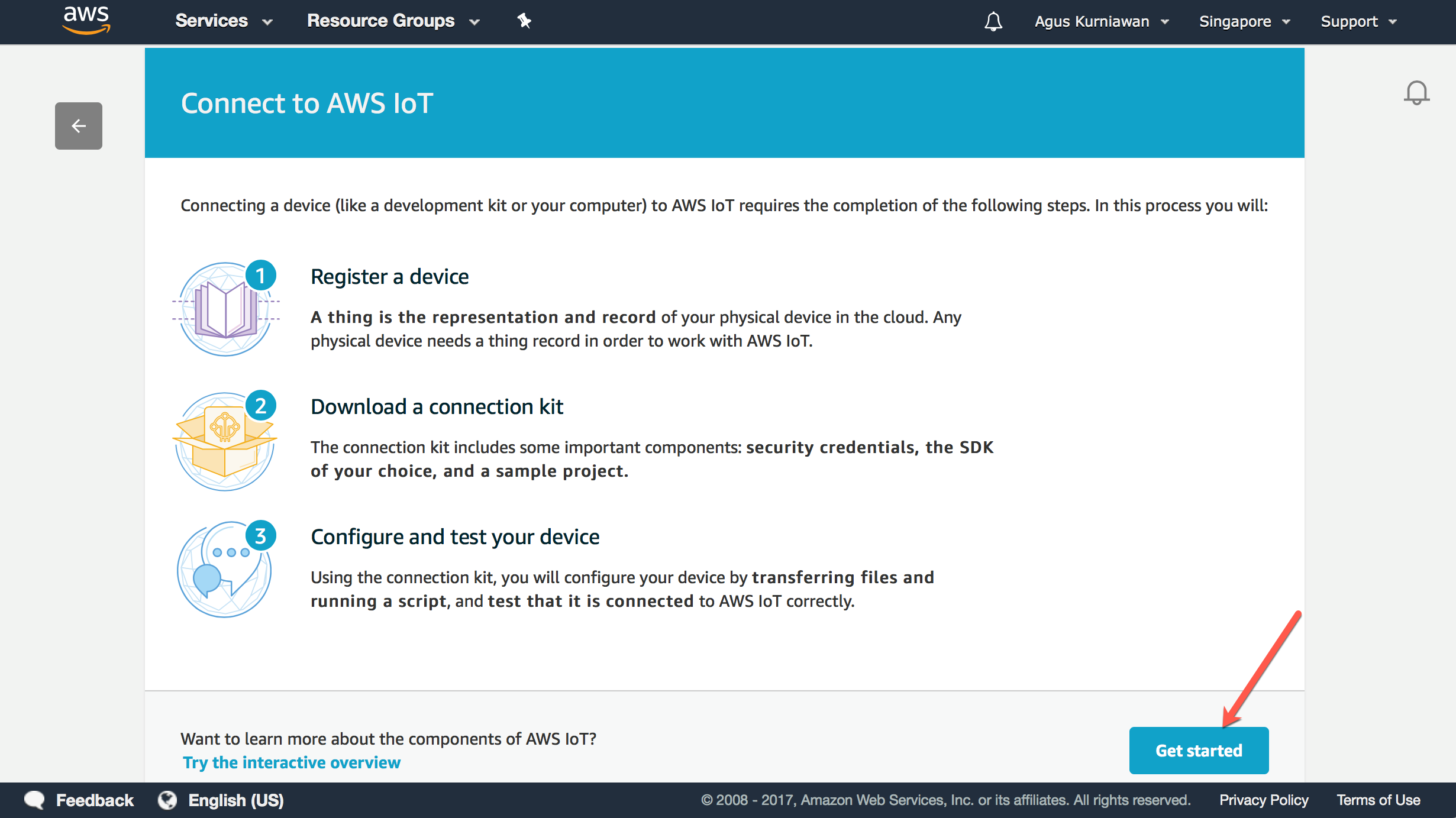The image size is (1456, 818).
Task: Click the Register a device step icon
Action: pos(225,308)
